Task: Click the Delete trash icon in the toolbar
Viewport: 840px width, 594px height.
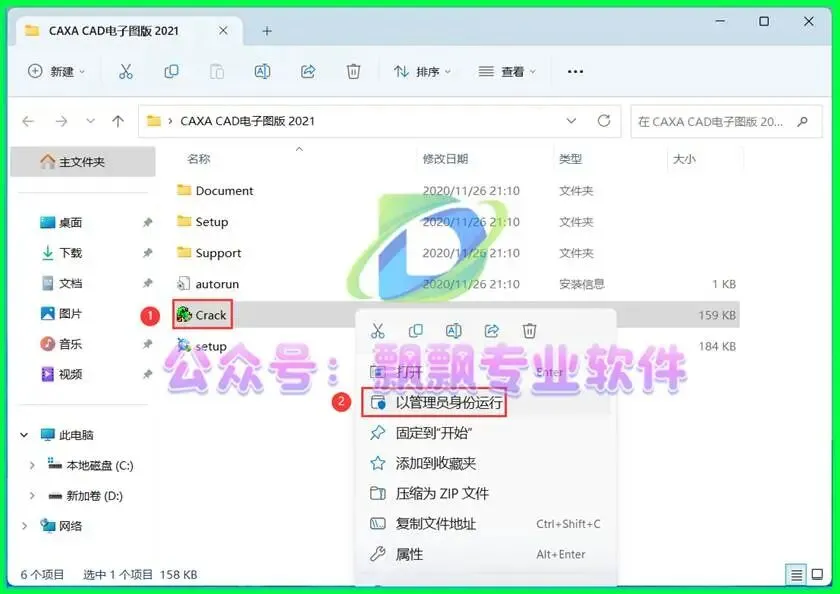Action: click(x=353, y=71)
